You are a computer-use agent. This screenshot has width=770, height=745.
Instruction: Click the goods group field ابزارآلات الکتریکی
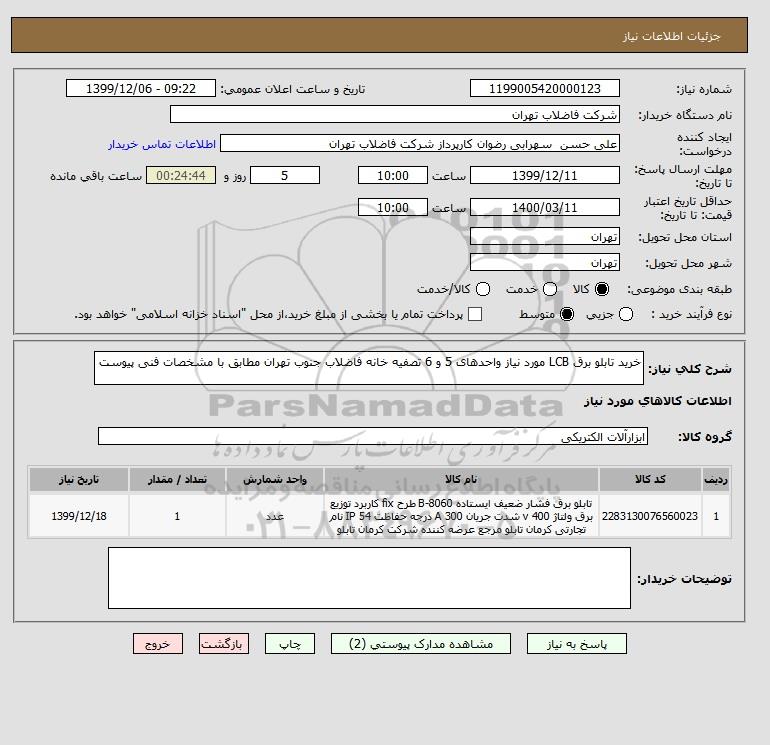(x=373, y=436)
